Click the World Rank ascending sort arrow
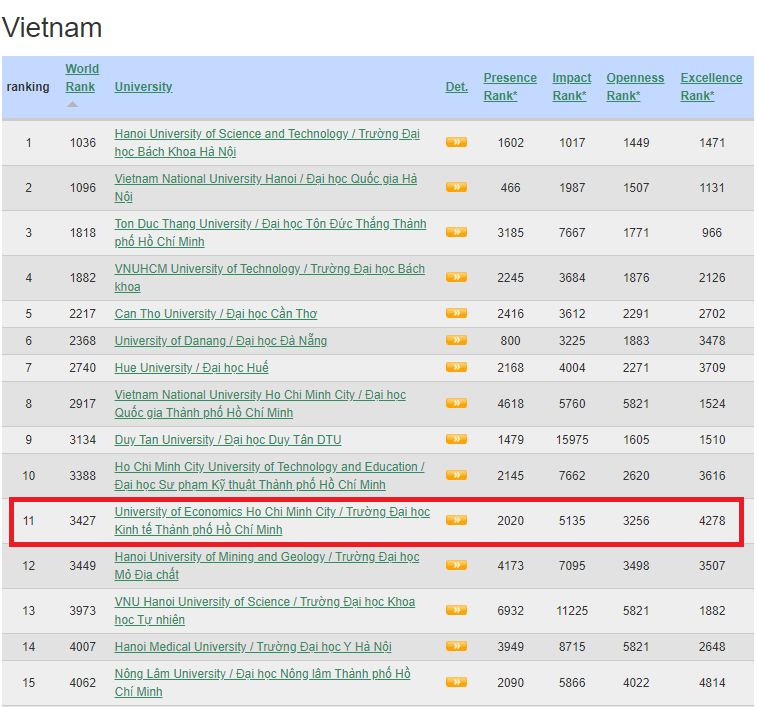Viewport: 757px width, 707px height. [x=72, y=104]
